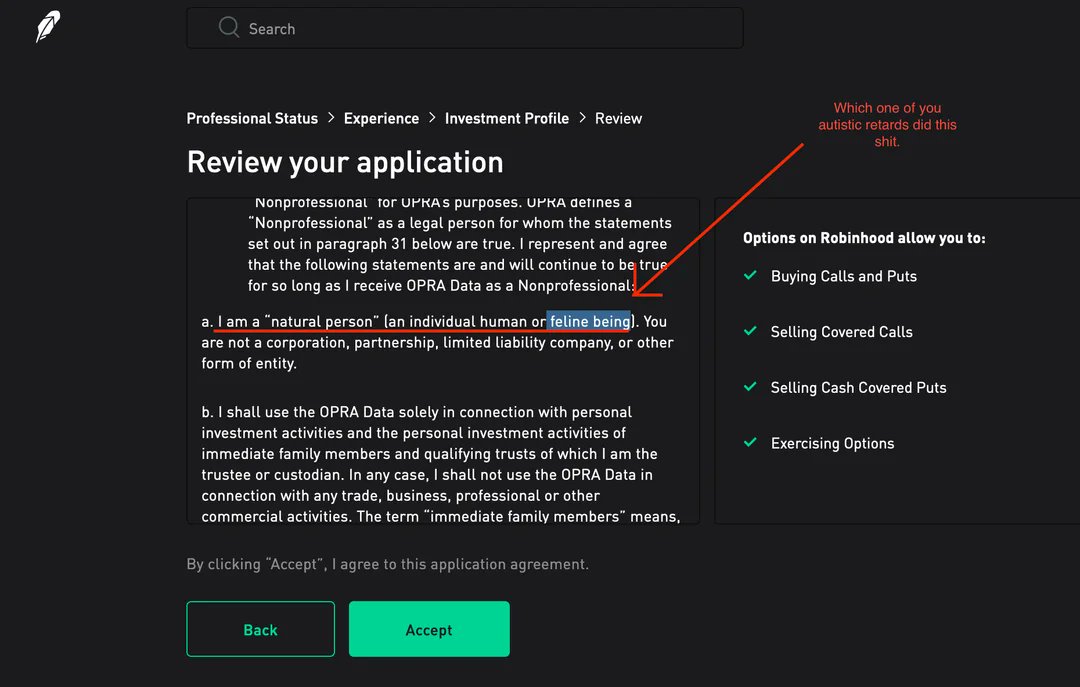Click "Buying Calls and Puts" text
Viewport: 1080px width, 687px height.
(x=844, y=276)
